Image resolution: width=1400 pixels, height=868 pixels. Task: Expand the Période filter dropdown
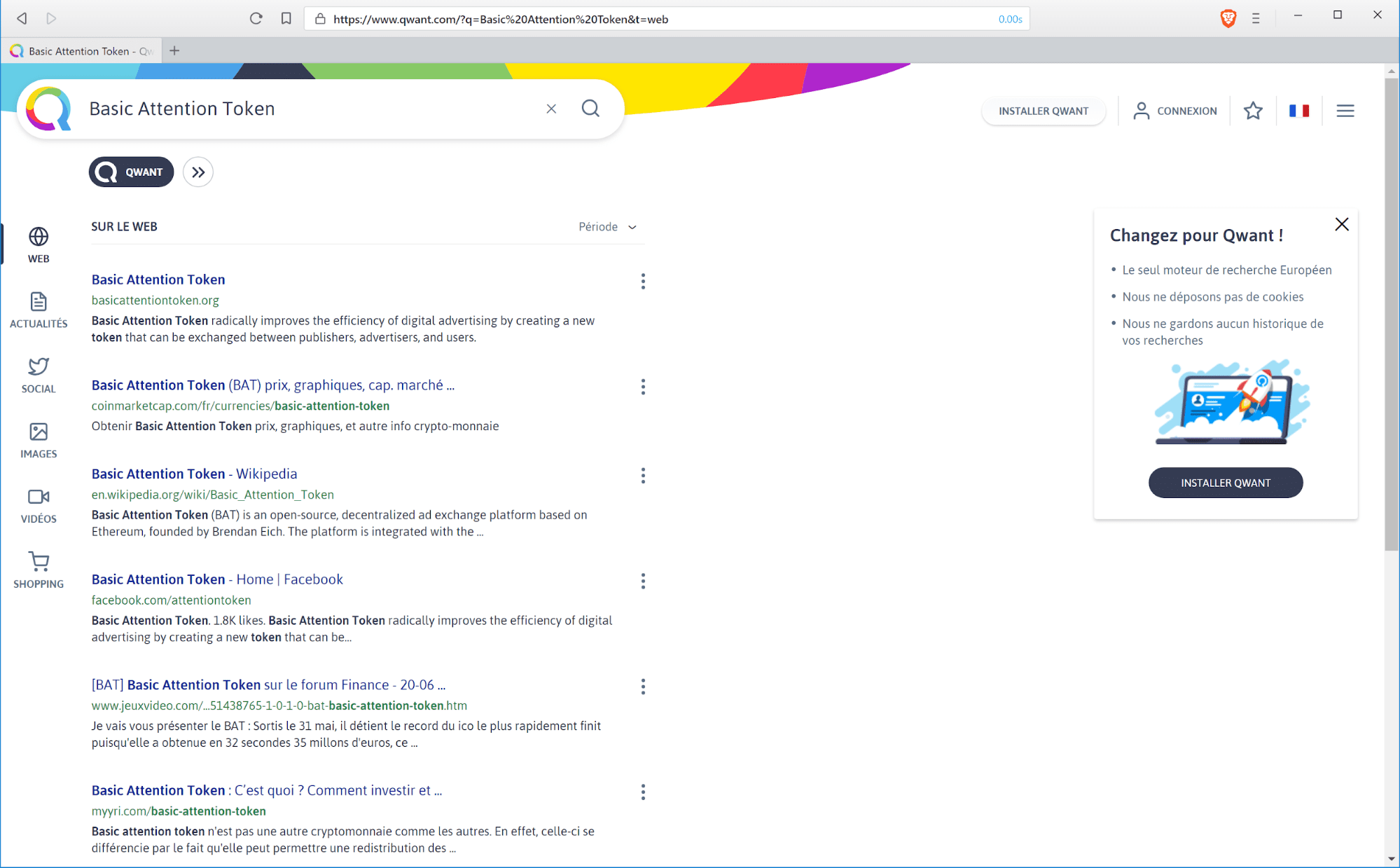coord(607,227)
